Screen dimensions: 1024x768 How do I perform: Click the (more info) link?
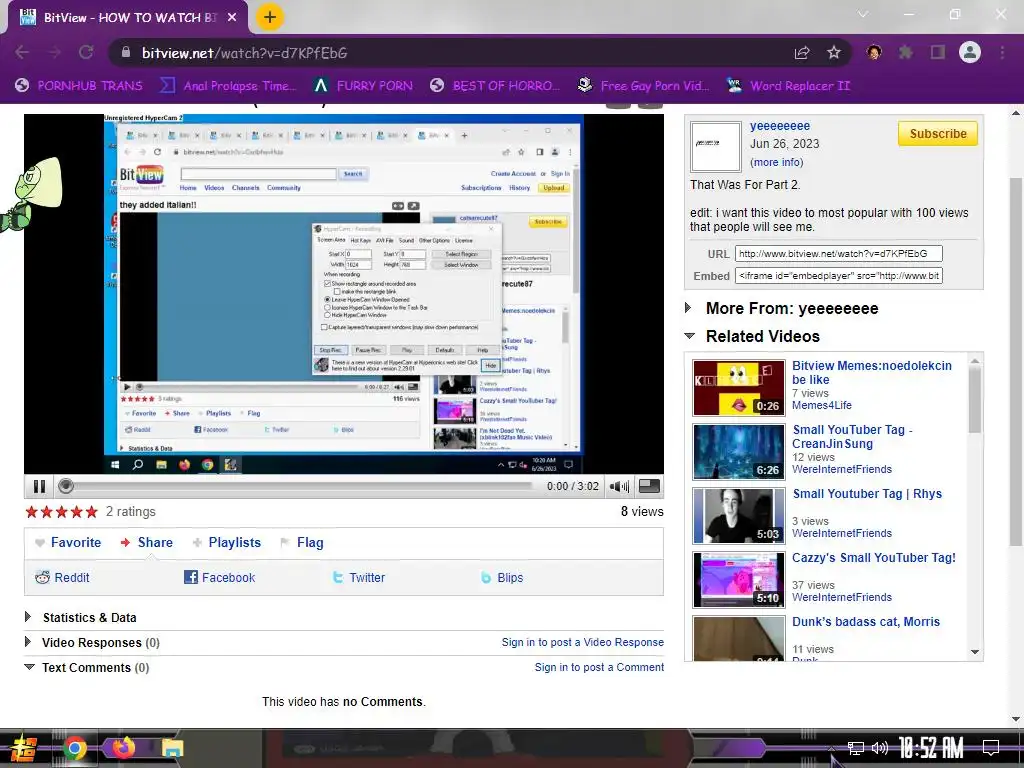[776, 162]
